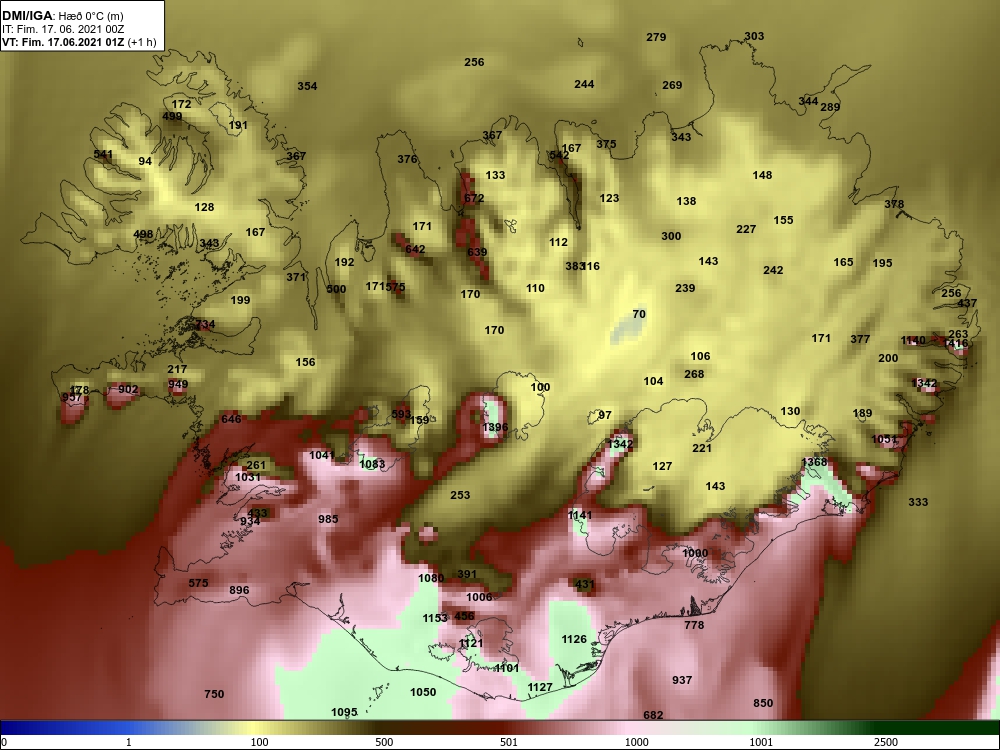The width and height of the screenshot is (1000, 750).
Task: Click the map value 378
Action: (x=894, y=205)
